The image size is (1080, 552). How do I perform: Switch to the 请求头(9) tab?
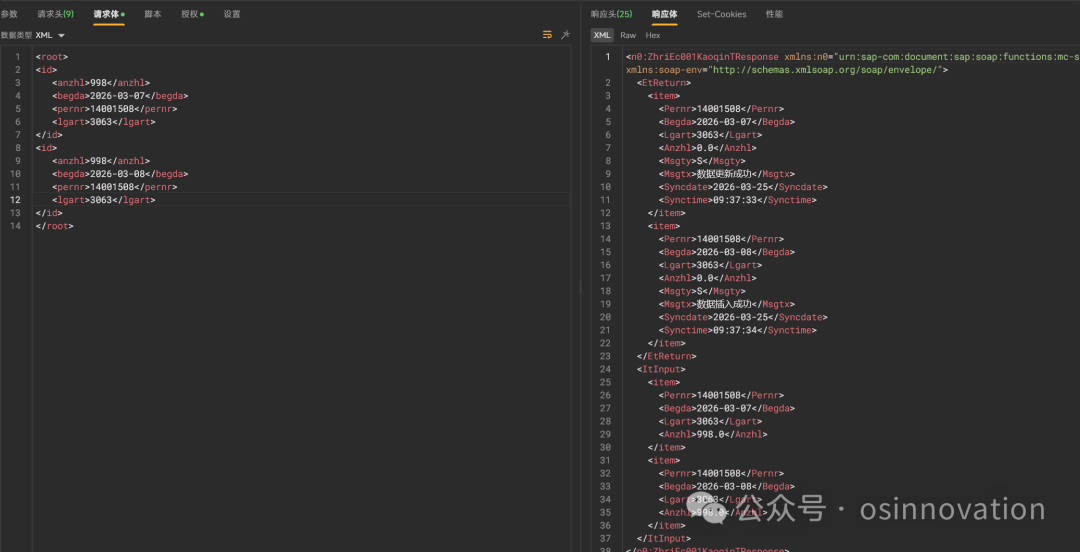[56, 14]
